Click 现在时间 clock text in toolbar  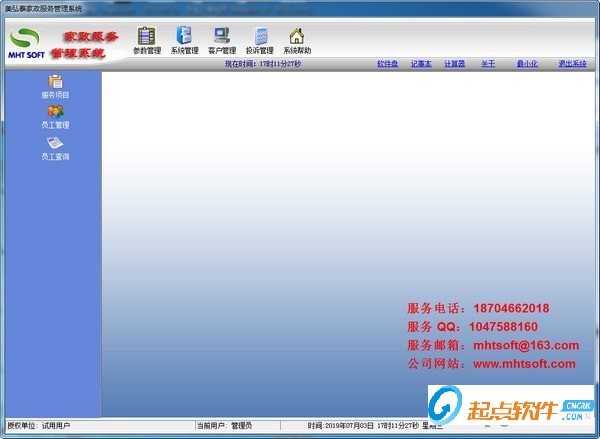coord(263,64)
